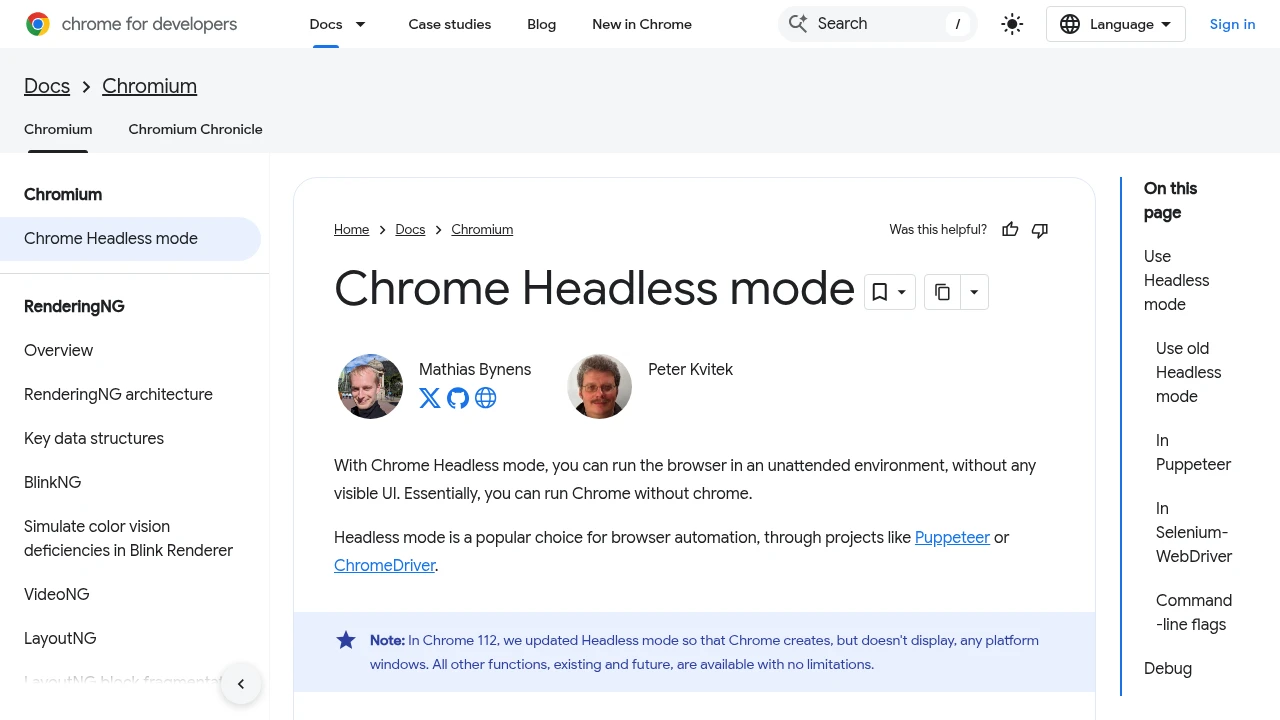Viewport: 1280px width, 720px height.
Task: Click the Chromium heading in sidebar
Action: click(x=63, y=195)
